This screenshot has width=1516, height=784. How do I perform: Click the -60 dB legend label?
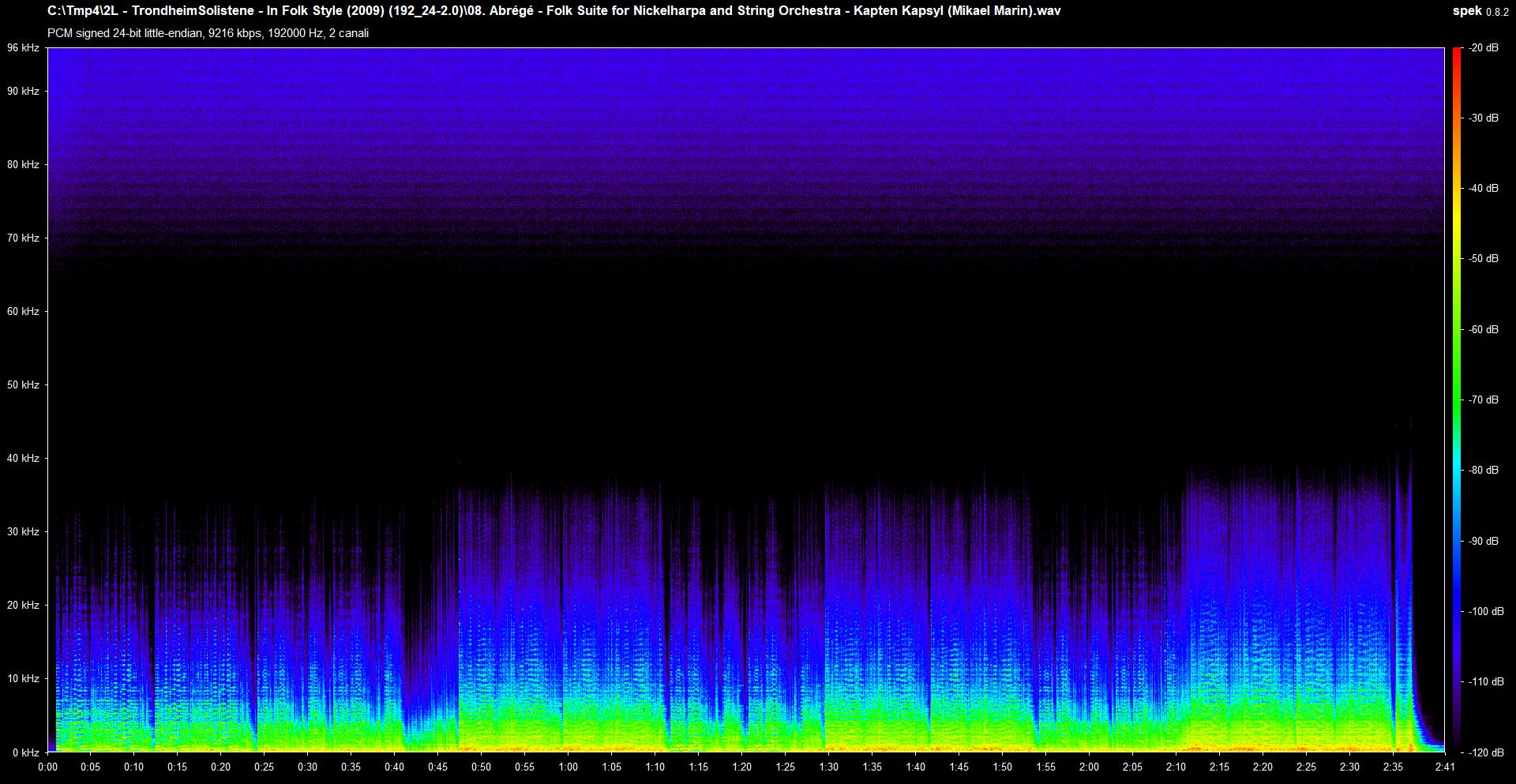pos(1483,329)
